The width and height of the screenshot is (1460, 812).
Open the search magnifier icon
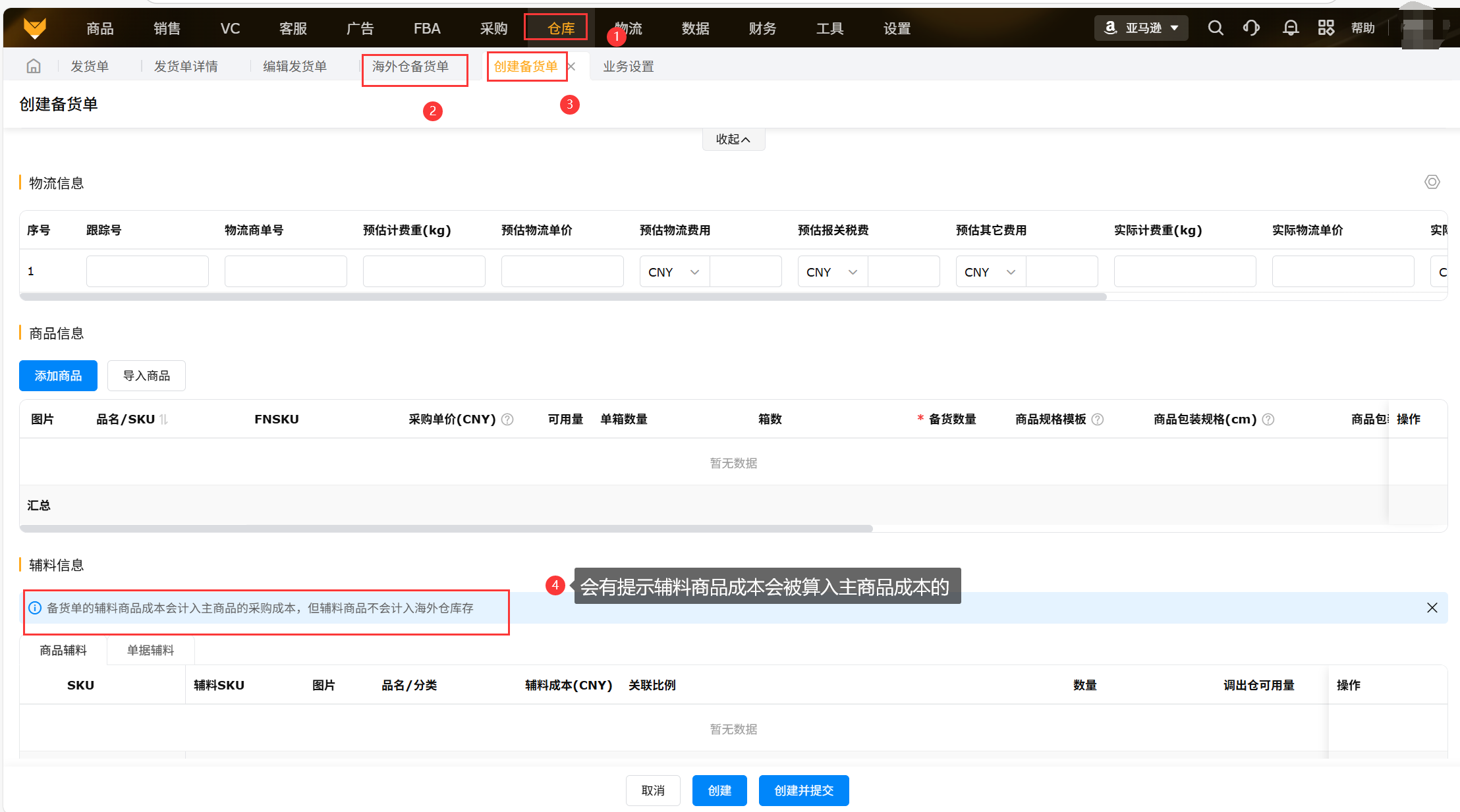point(1216,28)
